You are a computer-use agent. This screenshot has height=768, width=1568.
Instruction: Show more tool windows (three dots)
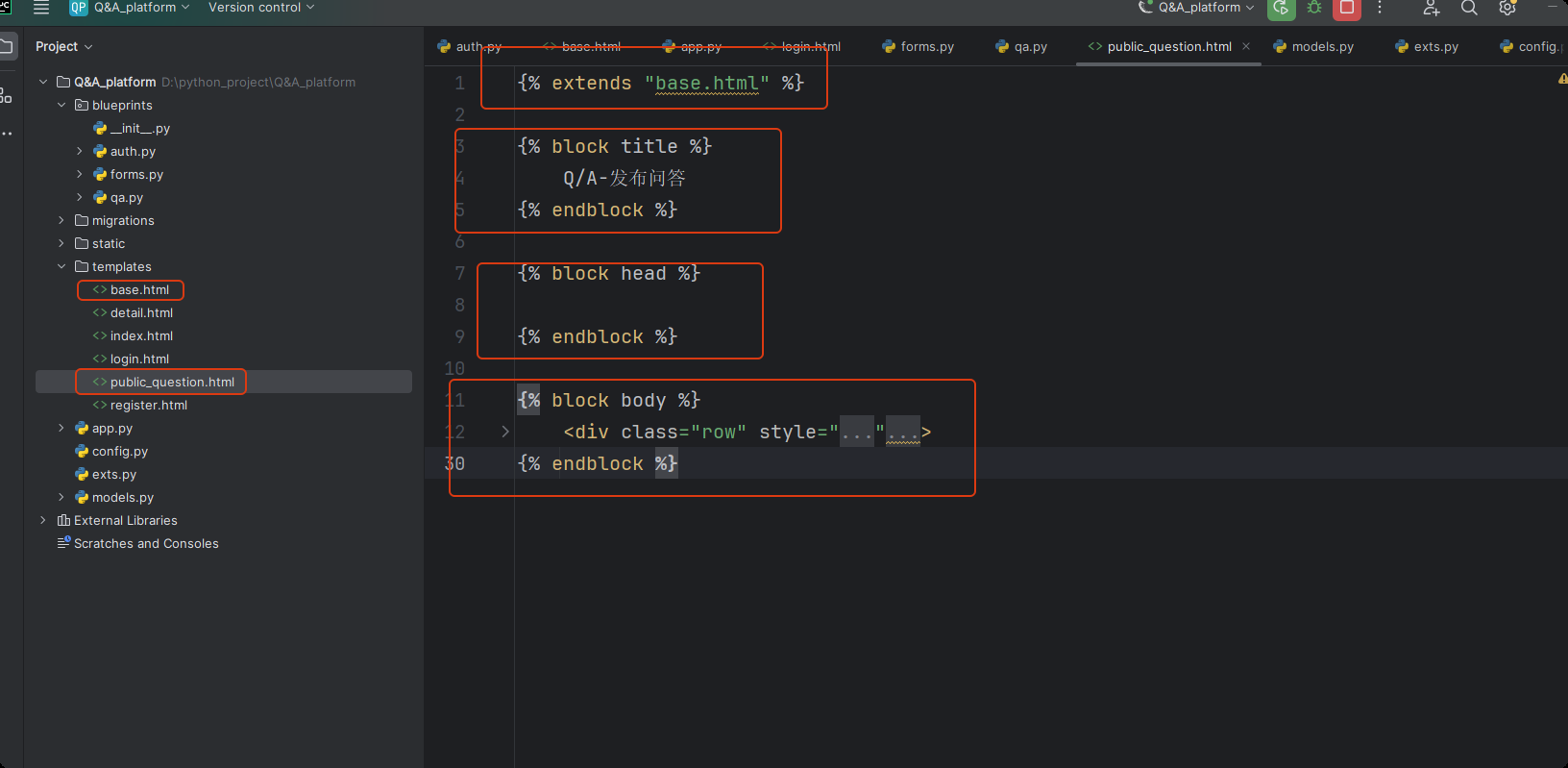[x=7, y=133]
